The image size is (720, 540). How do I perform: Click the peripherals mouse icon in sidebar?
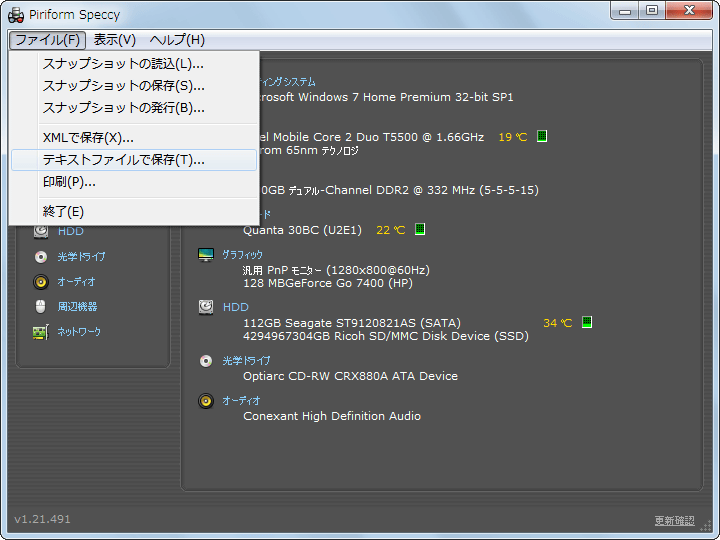coord(40,307)
